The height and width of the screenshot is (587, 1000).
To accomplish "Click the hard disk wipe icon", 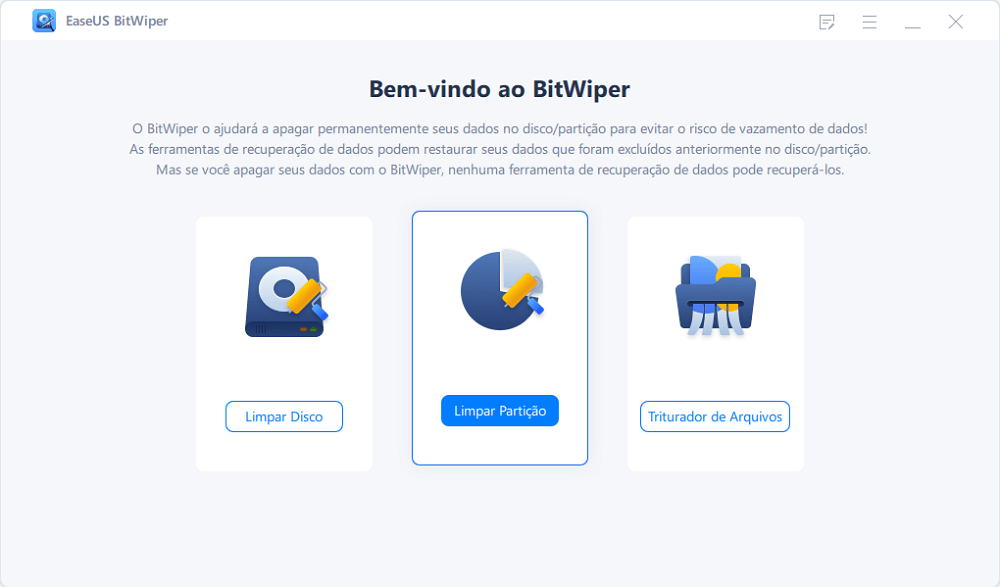I will (285, 296).
